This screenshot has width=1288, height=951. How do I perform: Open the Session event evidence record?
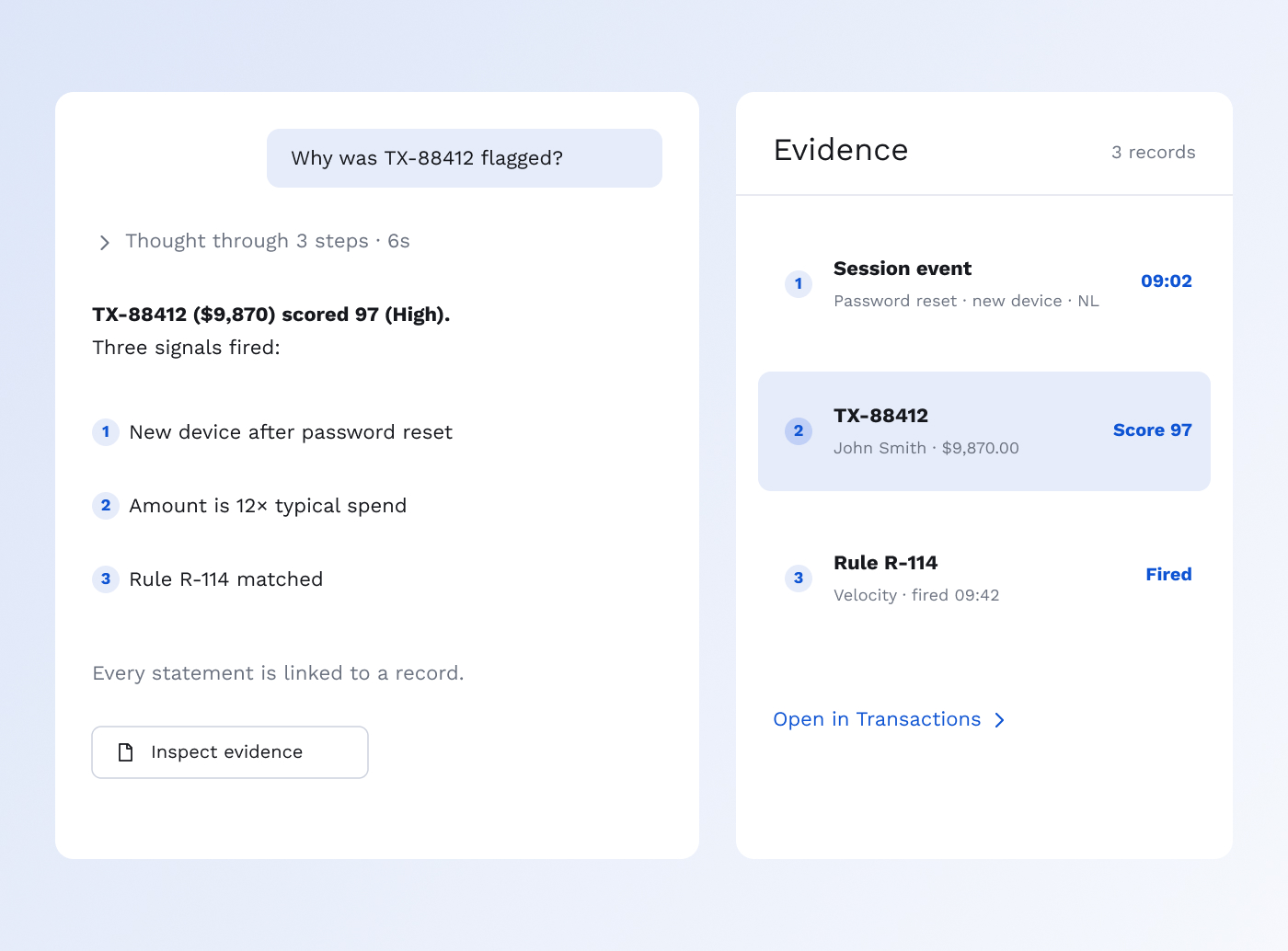pos(984,284)
